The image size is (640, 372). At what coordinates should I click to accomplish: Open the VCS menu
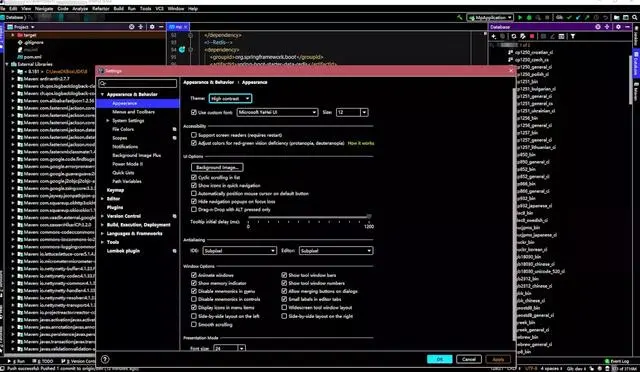[159, 9]
